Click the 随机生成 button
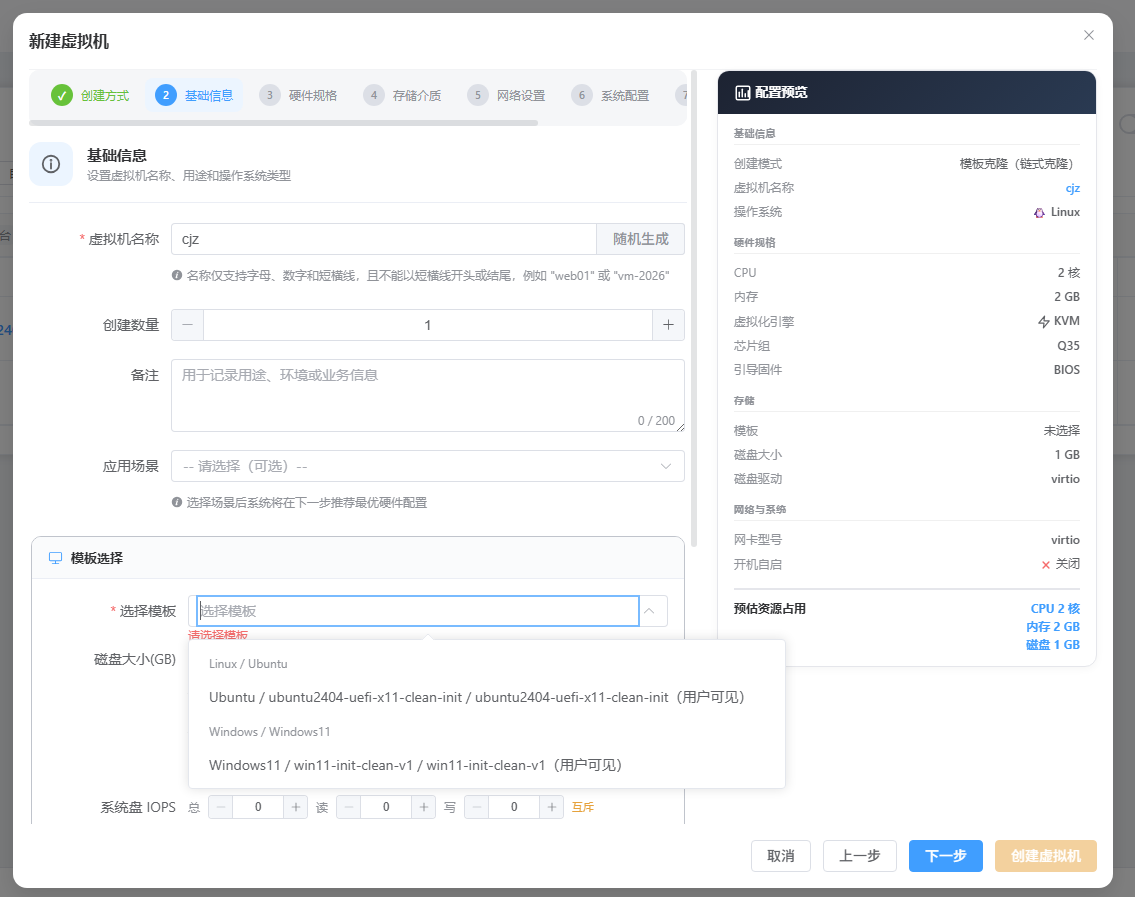1135x897 pixels. pos(641,239)
